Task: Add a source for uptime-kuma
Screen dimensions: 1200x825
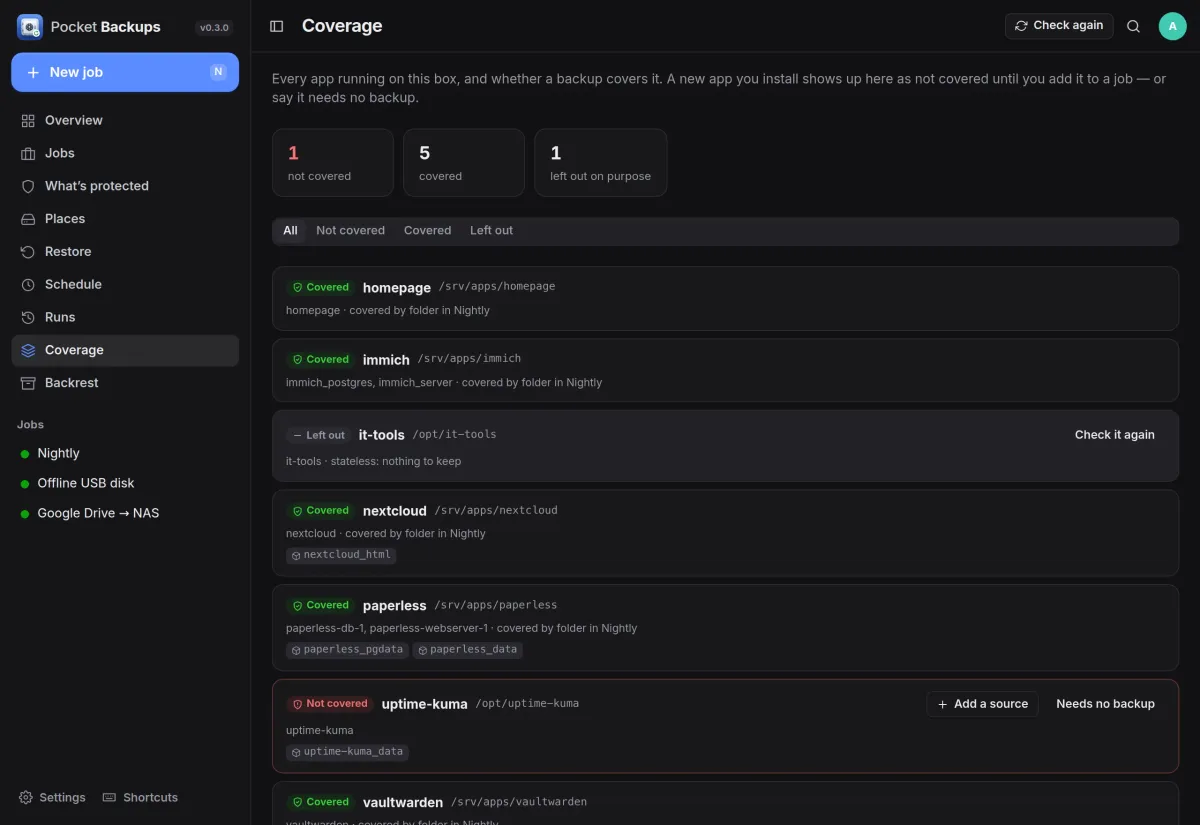Action: [982, 704]
